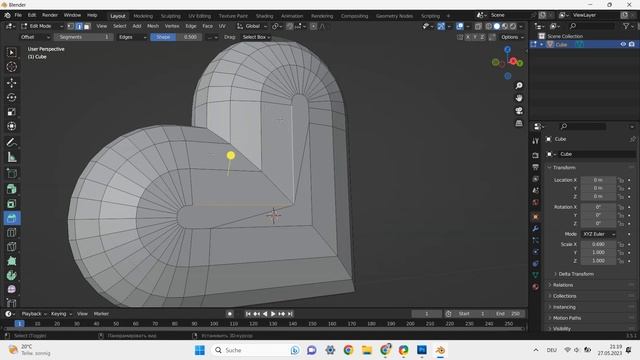Select the Extrude Region tool
Viewport: 640px width, 360px height.
11,189
